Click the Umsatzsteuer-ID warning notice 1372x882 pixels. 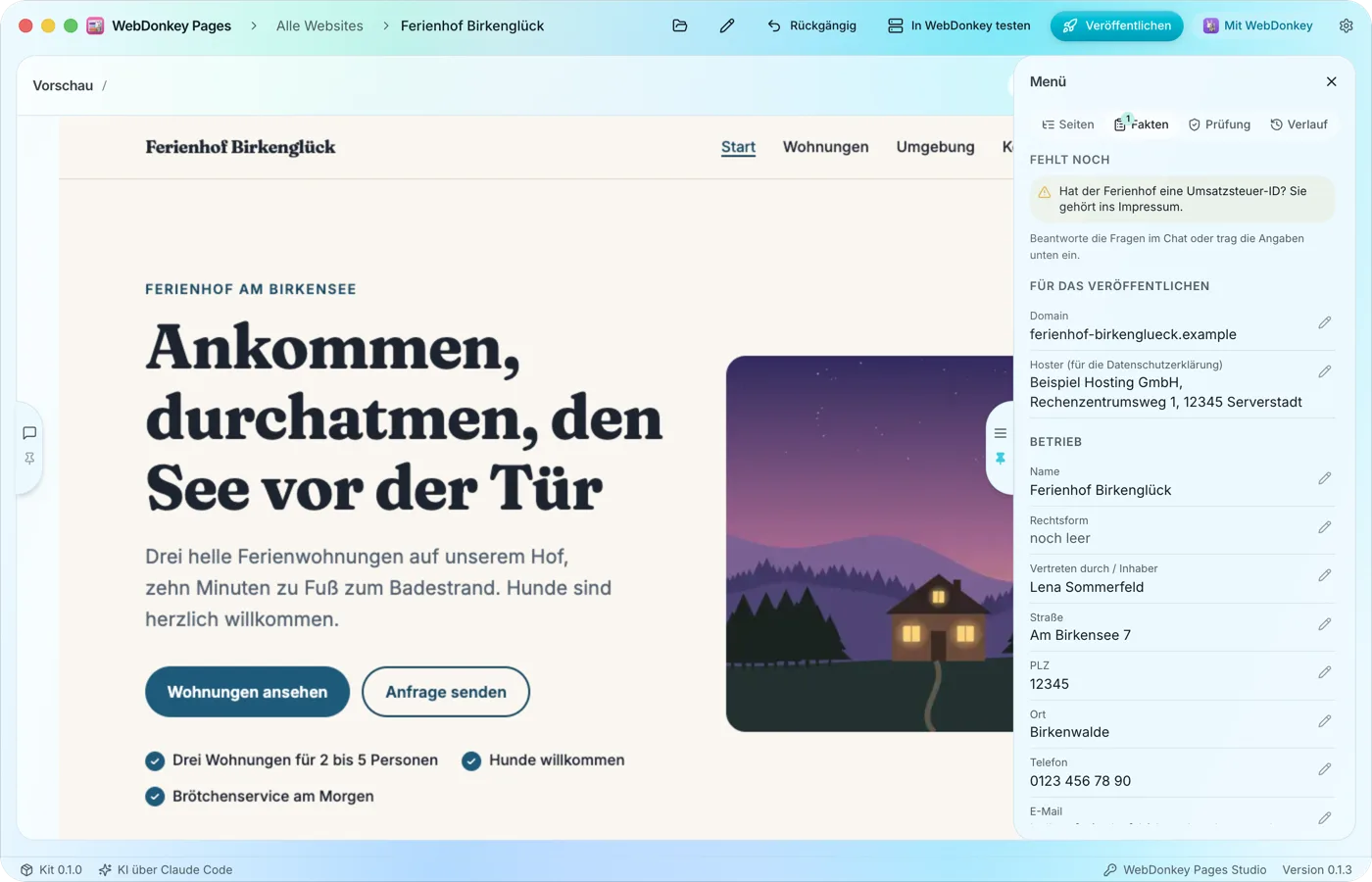pos(1182,199)
